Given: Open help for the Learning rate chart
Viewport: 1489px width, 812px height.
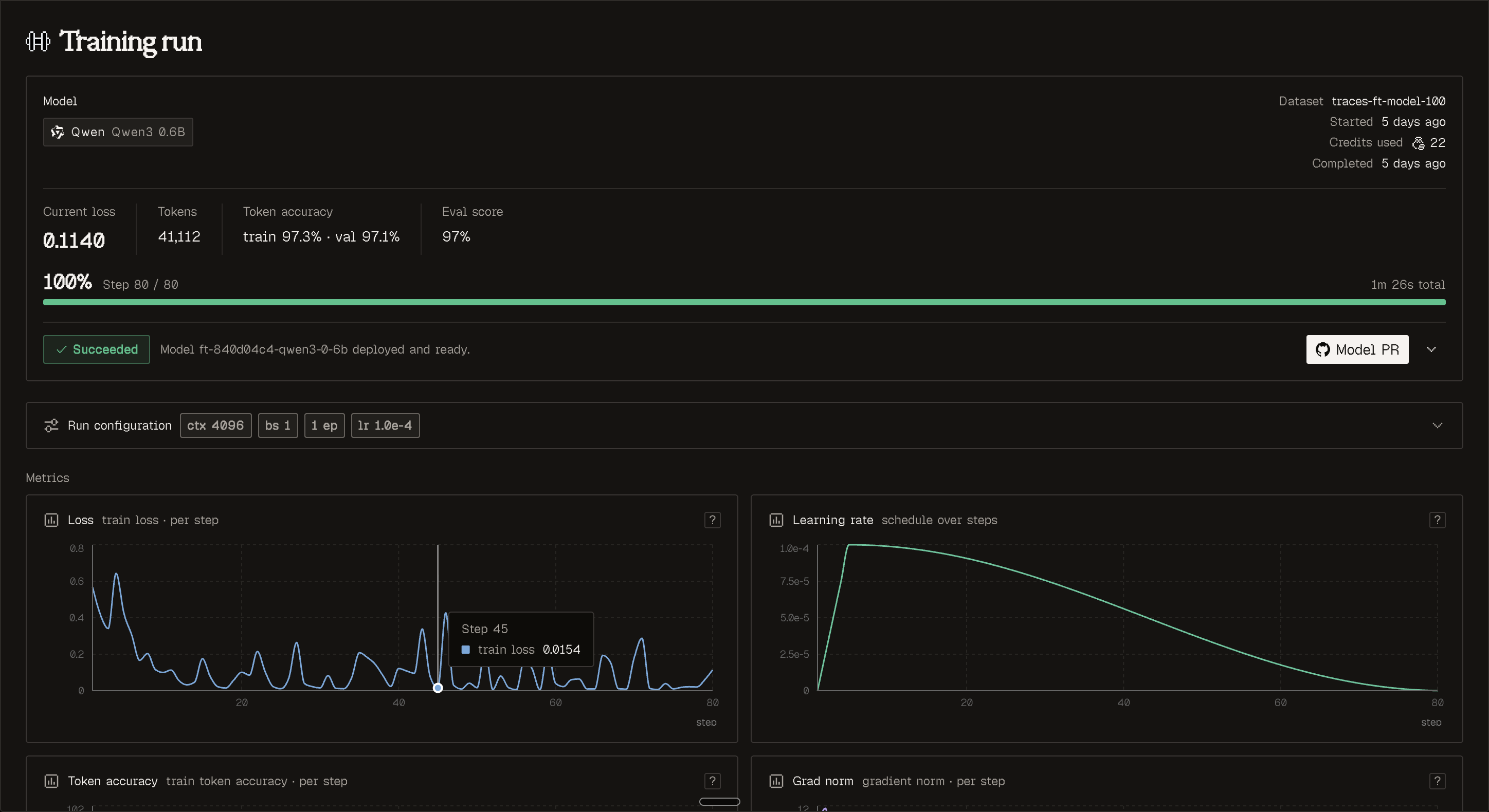Looking at the screenshot, I should tap(1438, 520).
